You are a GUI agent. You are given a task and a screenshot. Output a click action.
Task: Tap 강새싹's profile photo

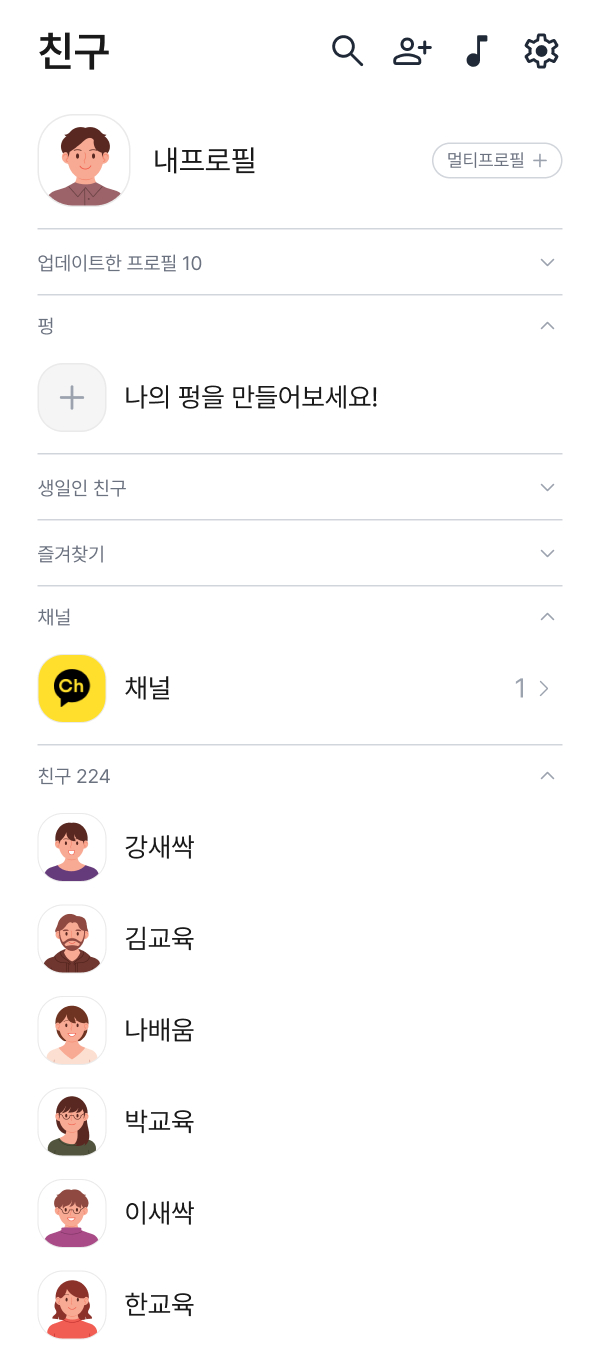(71, 847)
